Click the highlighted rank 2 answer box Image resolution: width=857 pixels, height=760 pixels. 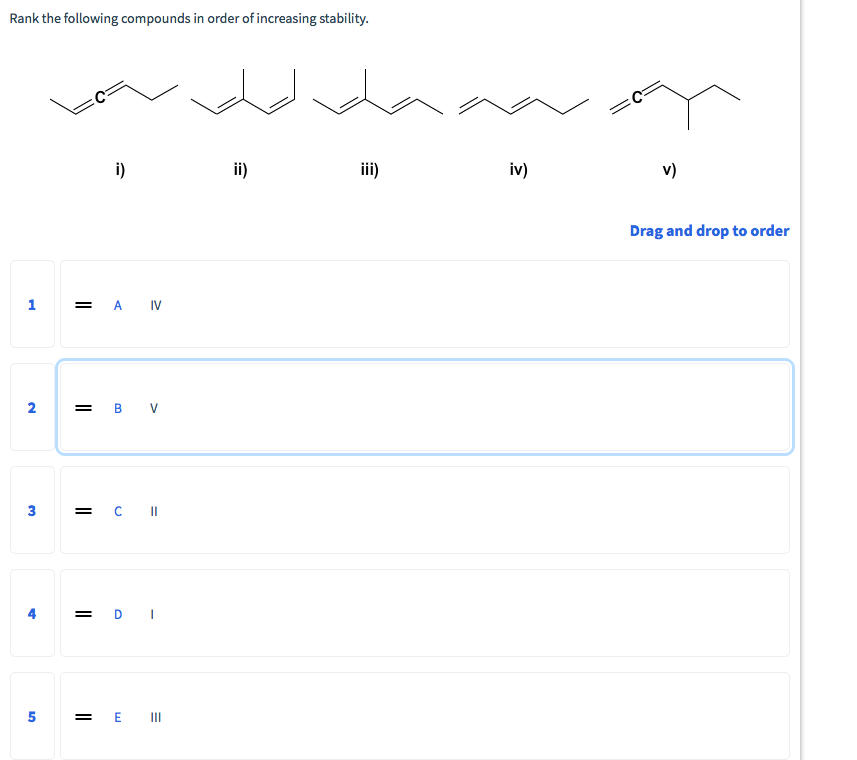[x=425, y=408]
